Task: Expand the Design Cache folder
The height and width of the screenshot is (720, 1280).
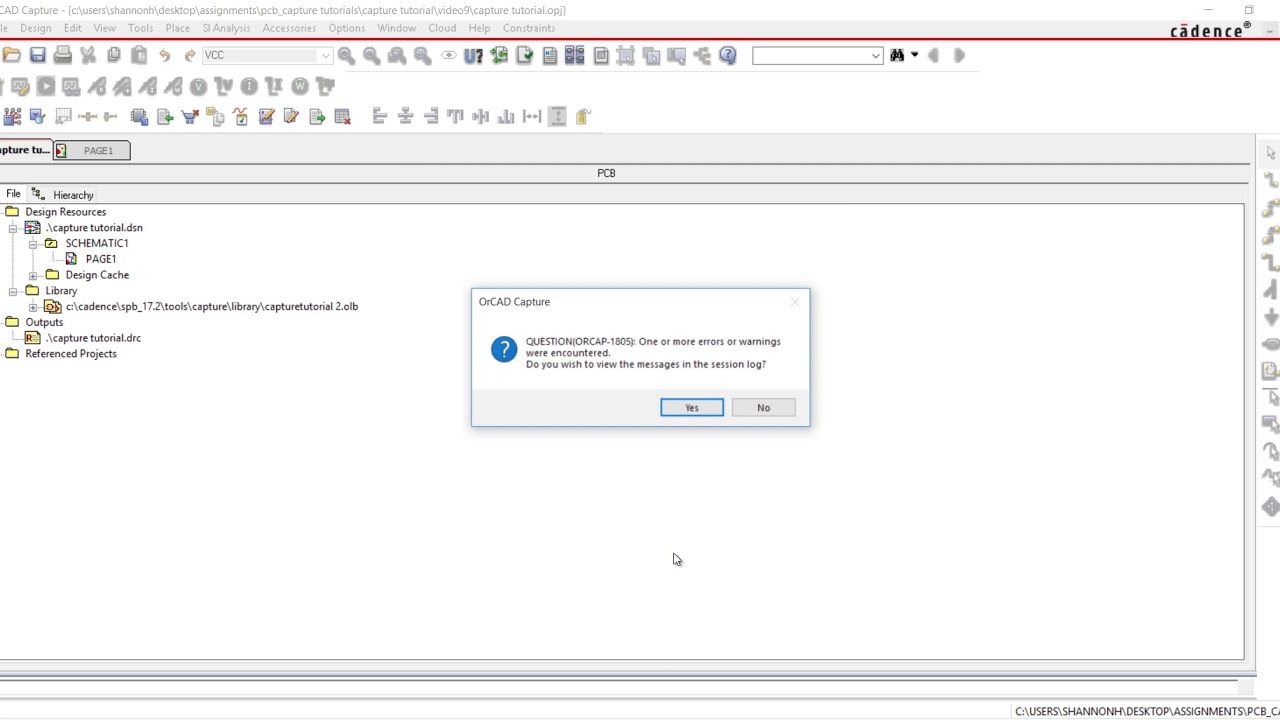Action: point(33,275)
